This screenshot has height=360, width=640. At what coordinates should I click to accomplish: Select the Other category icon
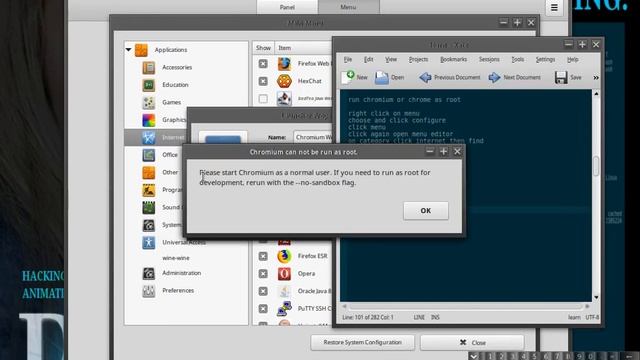(x=149, y=173)
